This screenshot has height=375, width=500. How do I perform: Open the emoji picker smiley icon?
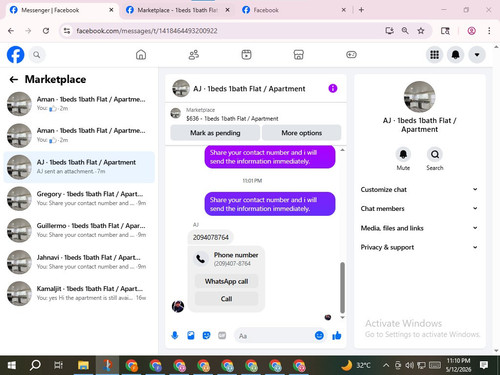point(319,335)
